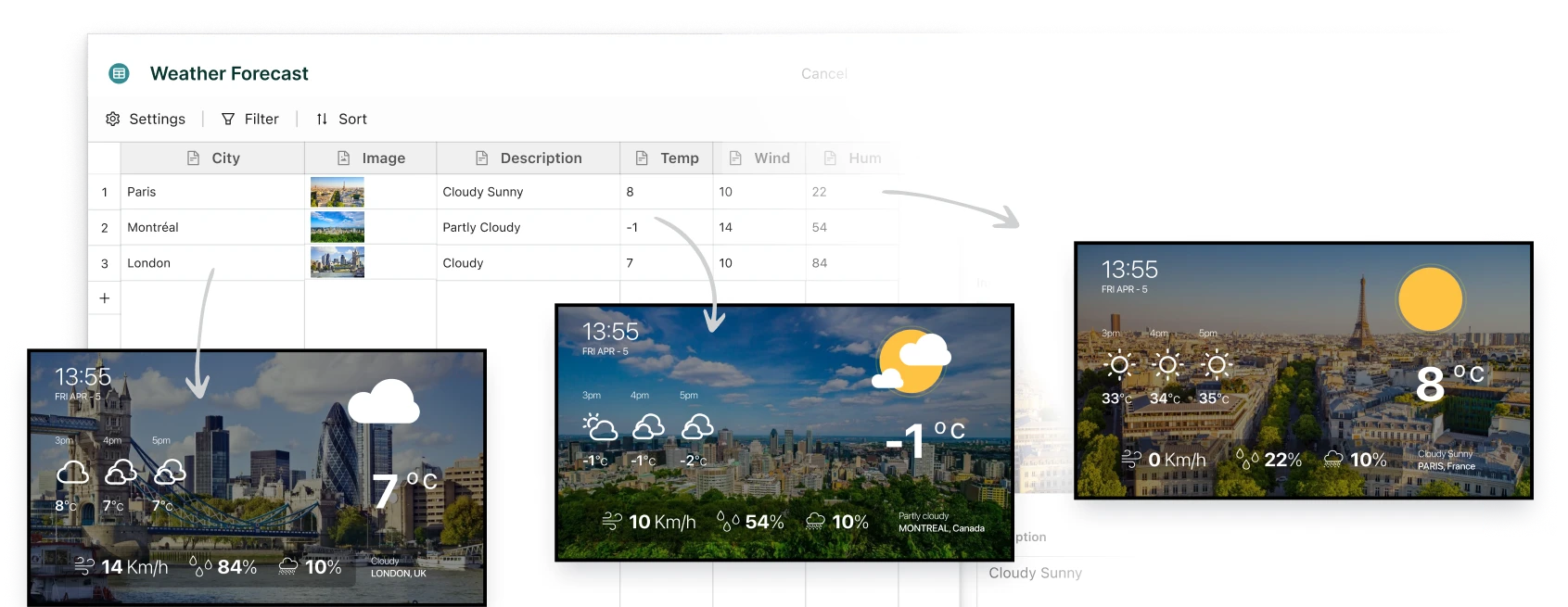Image resolution: width=1568 pixels, height=607 pixels.
Task: Click the Cloudy Sunny description cell
Action: 529,192
